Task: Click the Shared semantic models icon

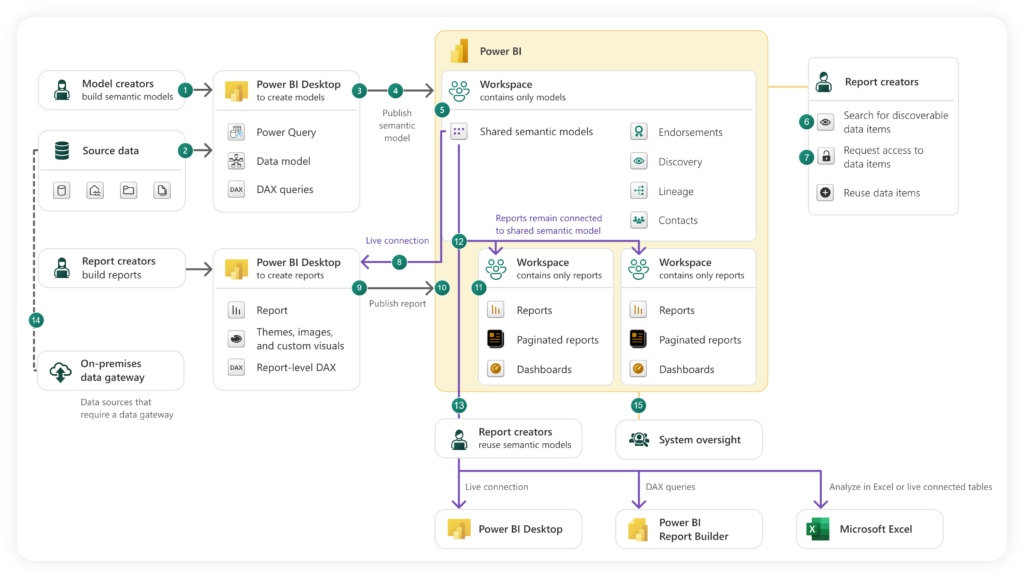Action: (x=458, y=131)
